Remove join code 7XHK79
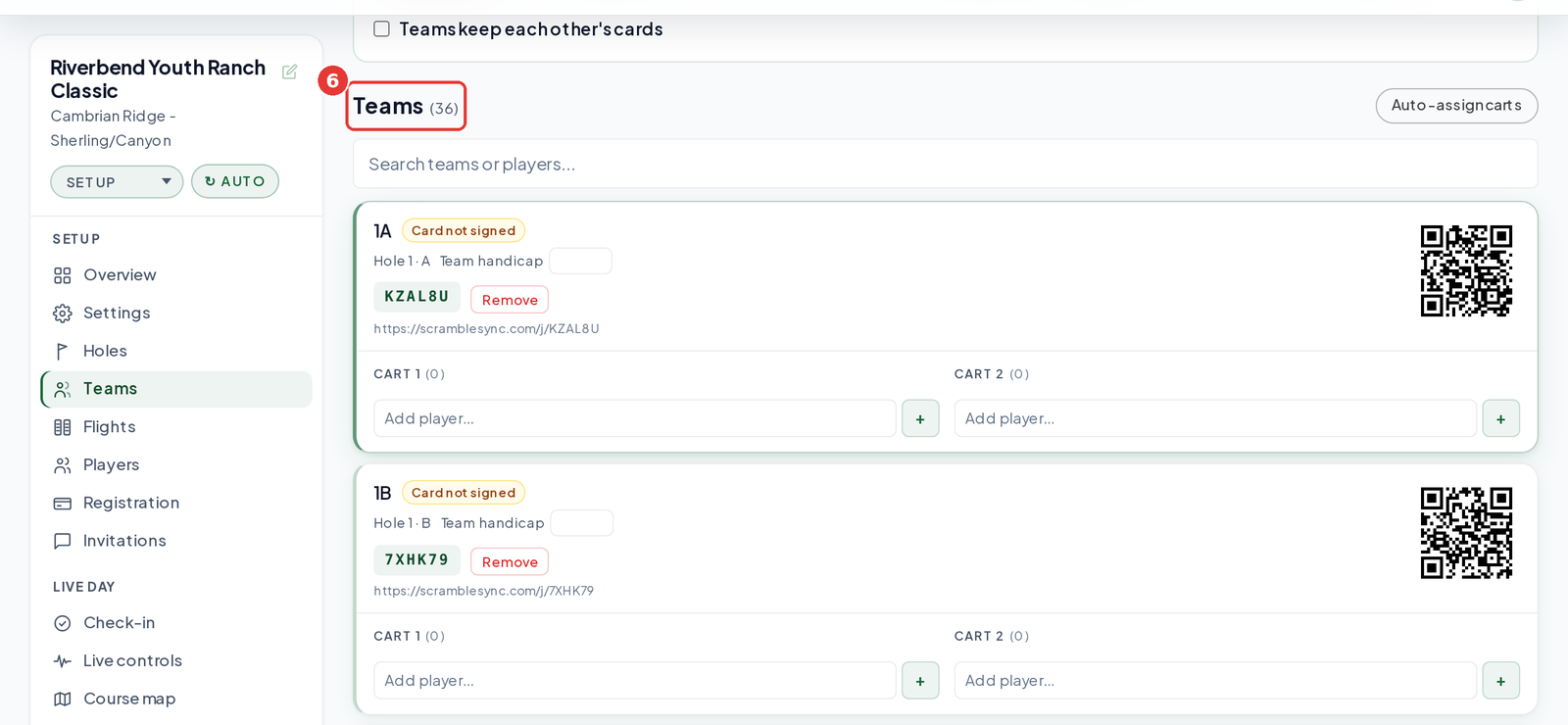The height and width of the screenshot is (725, 1568). click(510, 562)
